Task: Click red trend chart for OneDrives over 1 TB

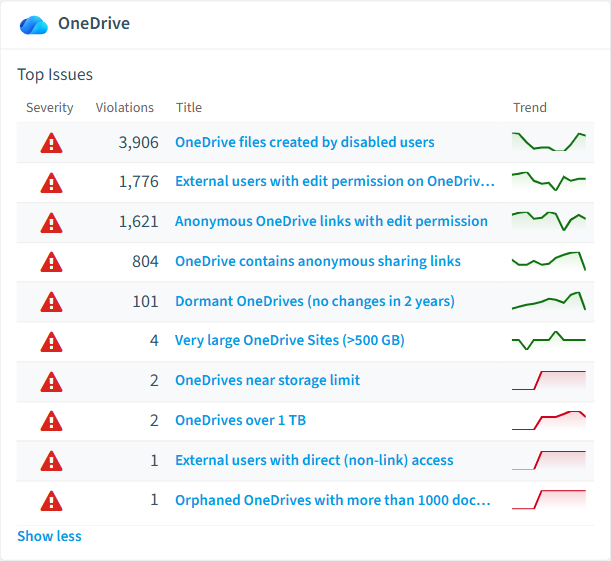Action: click(x=549, y=420)
